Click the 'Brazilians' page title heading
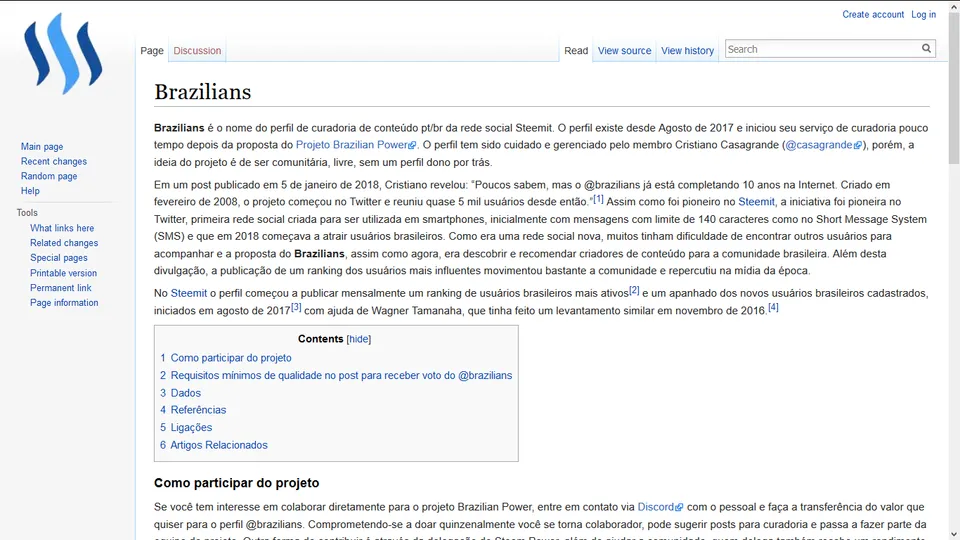Viewport: 960px width, 540px height. point(203,92)
